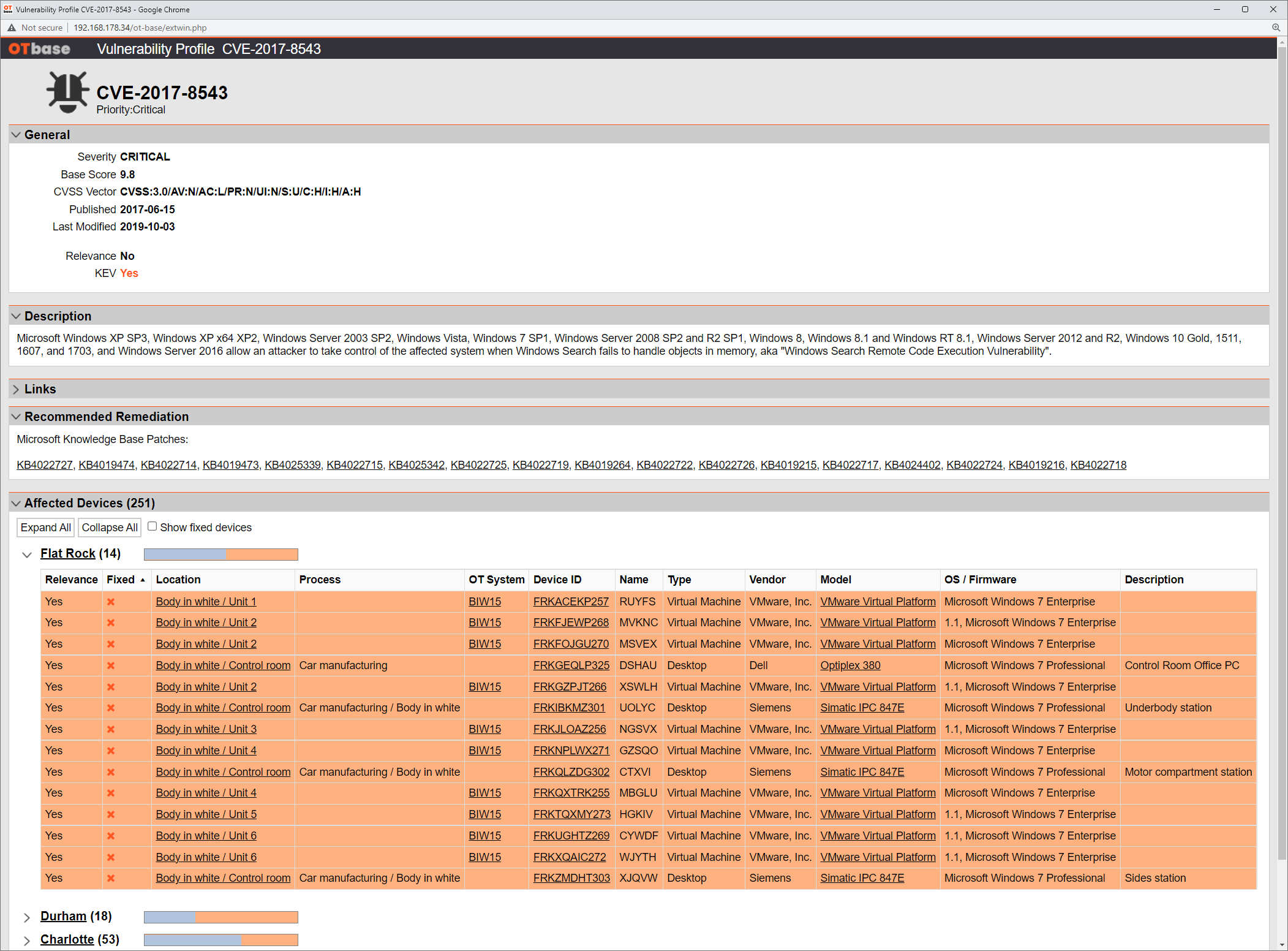
Task: Click the Collapse All button
Action: point(110,528)
